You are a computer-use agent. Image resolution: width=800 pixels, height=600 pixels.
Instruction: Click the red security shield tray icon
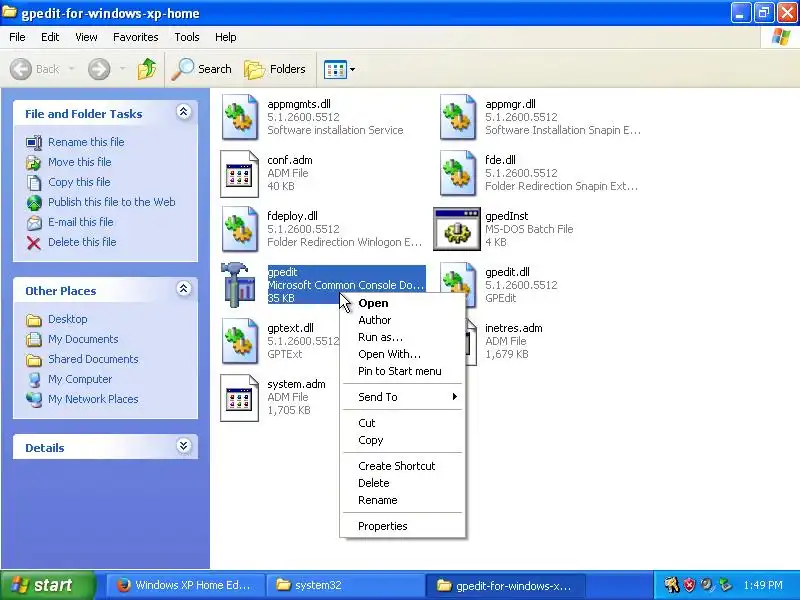pyautogui.click(x=689, y=585)
